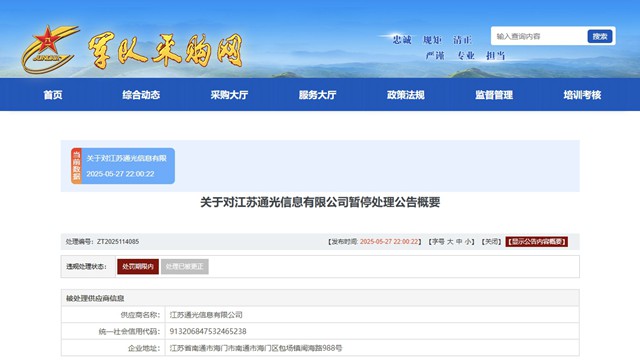Set font size to 中
This screenshot has height=360, width=640.
click(459, 242)
